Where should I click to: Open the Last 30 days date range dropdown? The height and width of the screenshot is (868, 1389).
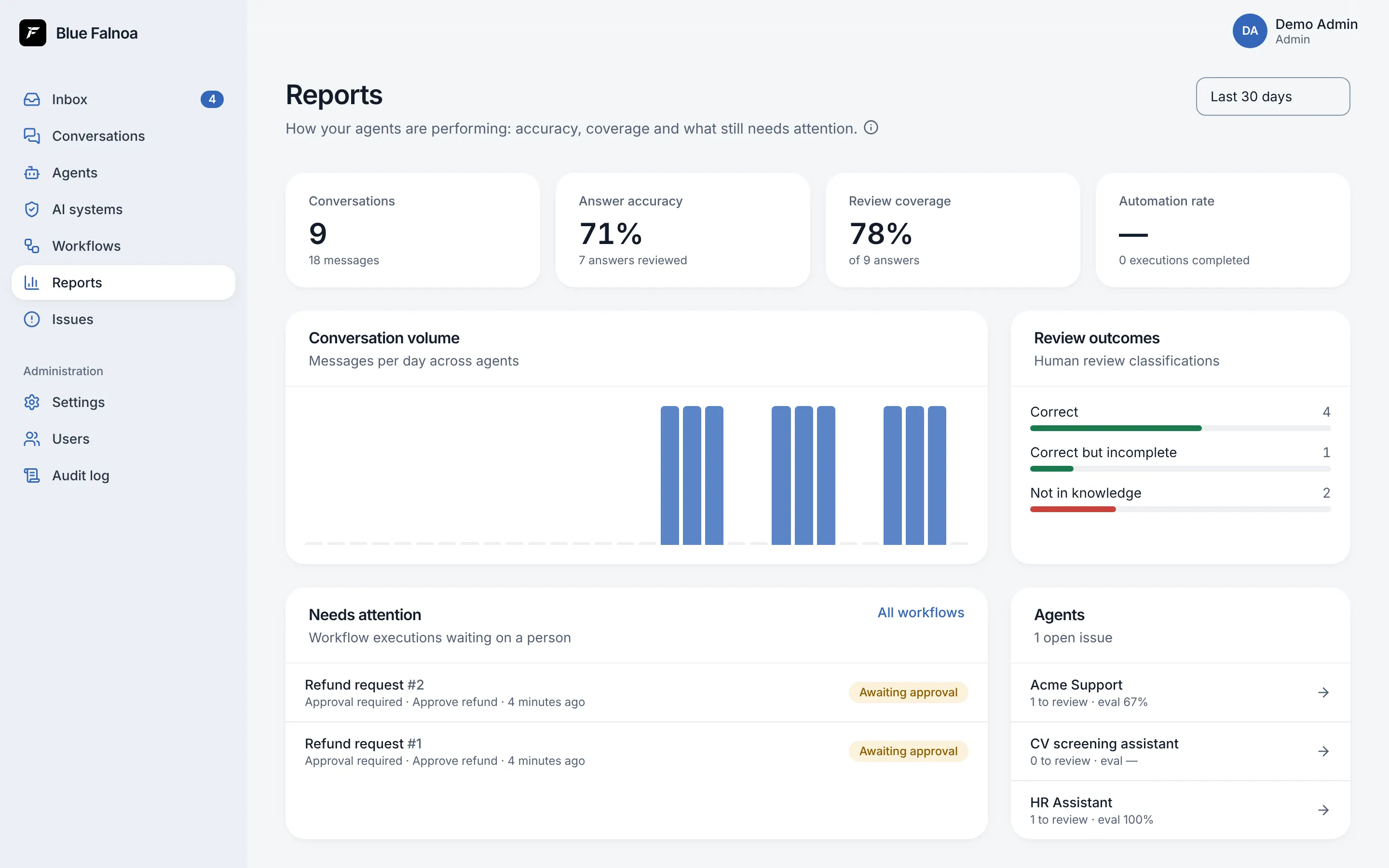[x=1272, y=96]
